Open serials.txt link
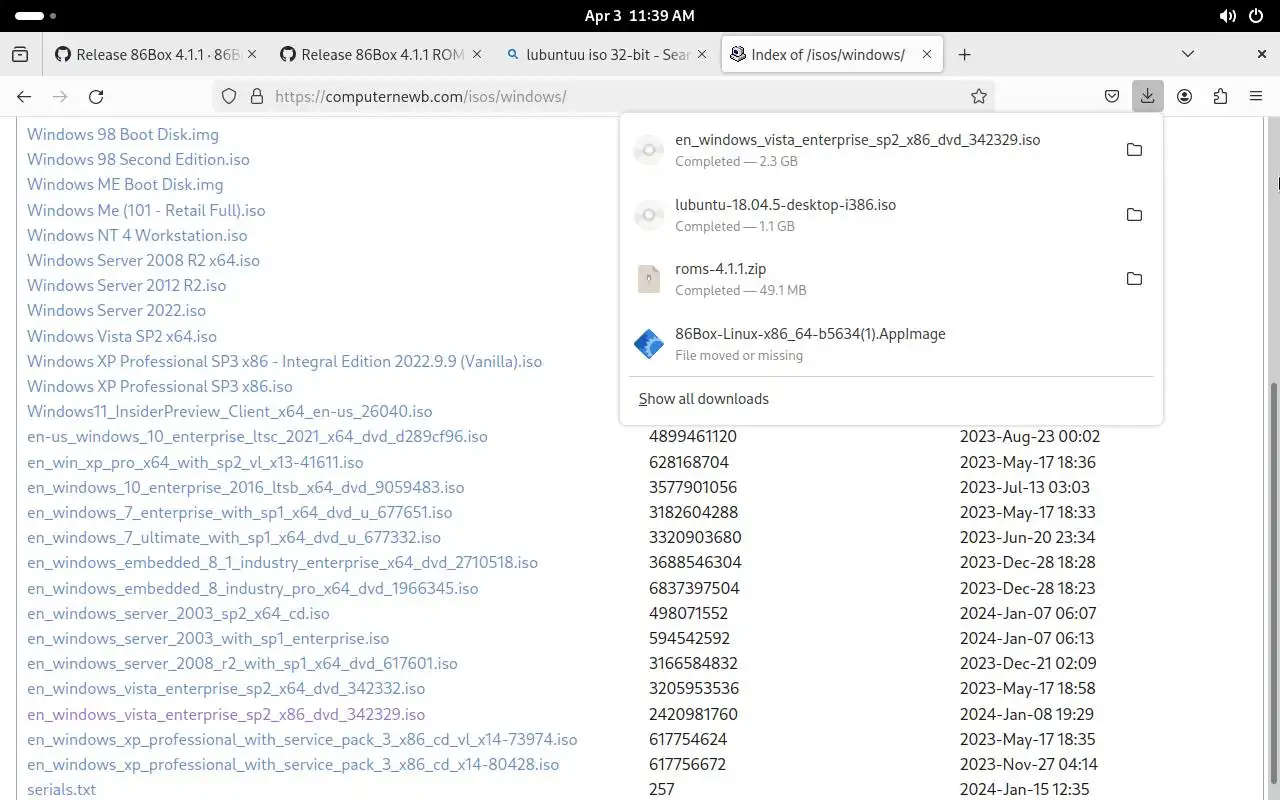The width and height of the screenshot is (1280, 800). tap(62, 789)
